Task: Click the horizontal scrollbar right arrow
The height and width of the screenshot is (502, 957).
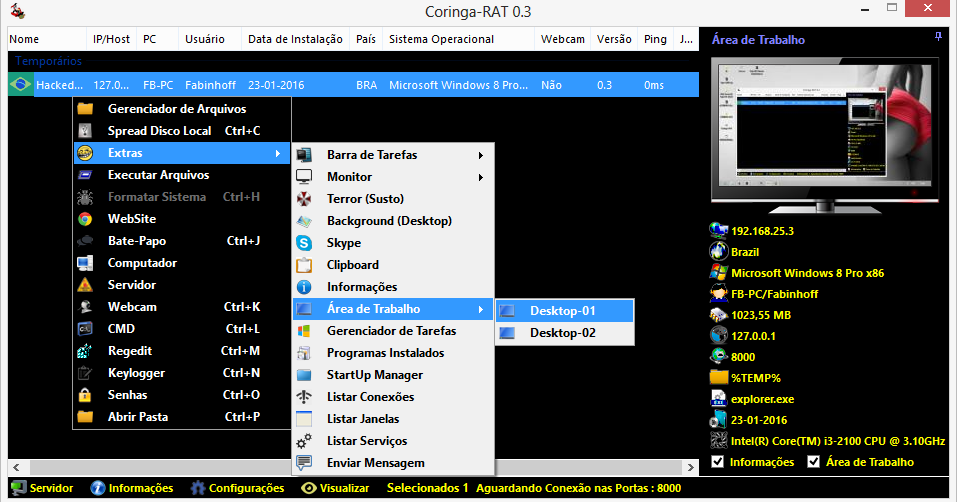Action: pyautogui.click(x=690, y=467)
